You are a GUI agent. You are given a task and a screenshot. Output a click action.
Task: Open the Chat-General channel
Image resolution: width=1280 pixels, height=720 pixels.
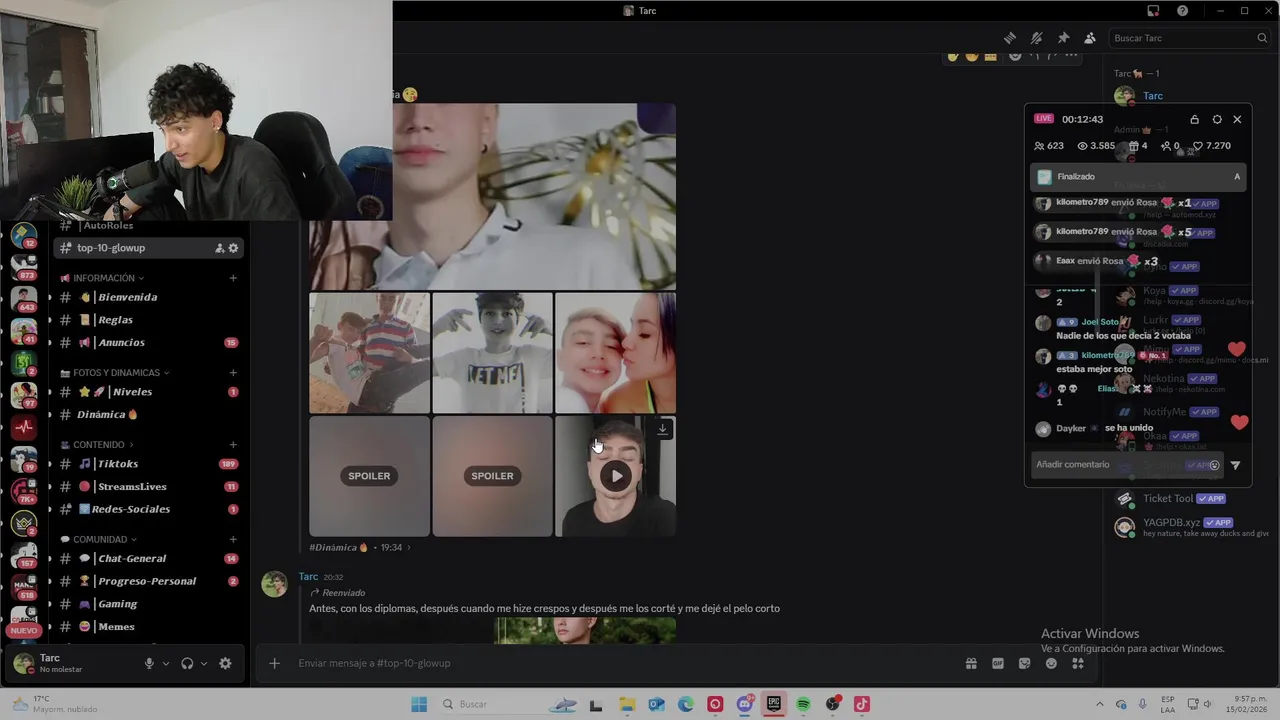pyautogui.click(x=148, y=559)
